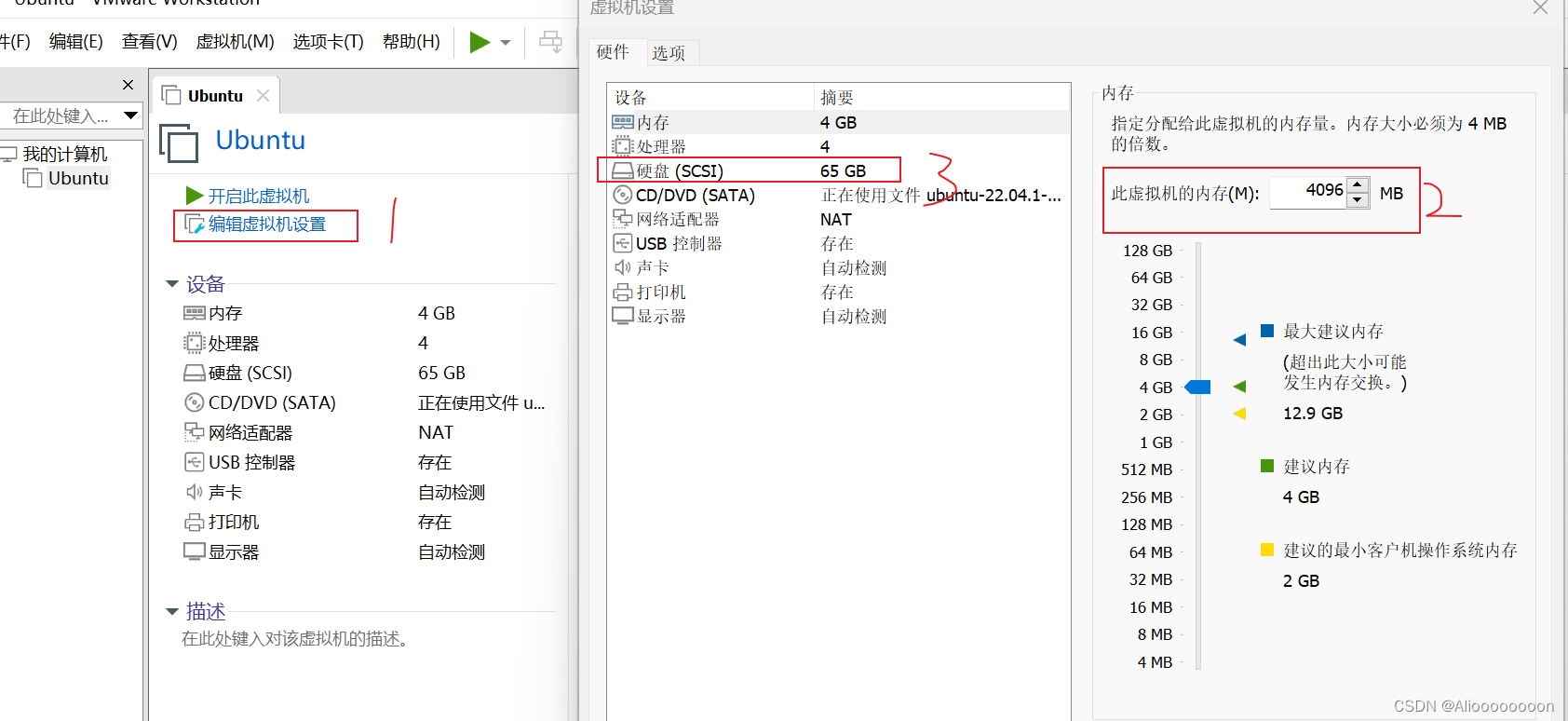Screen dimensions: 1568x721
Task: Click the send Ctrl+Alt+Del toolbar icon
Action: pyautogui.click(x=551, y=42)
